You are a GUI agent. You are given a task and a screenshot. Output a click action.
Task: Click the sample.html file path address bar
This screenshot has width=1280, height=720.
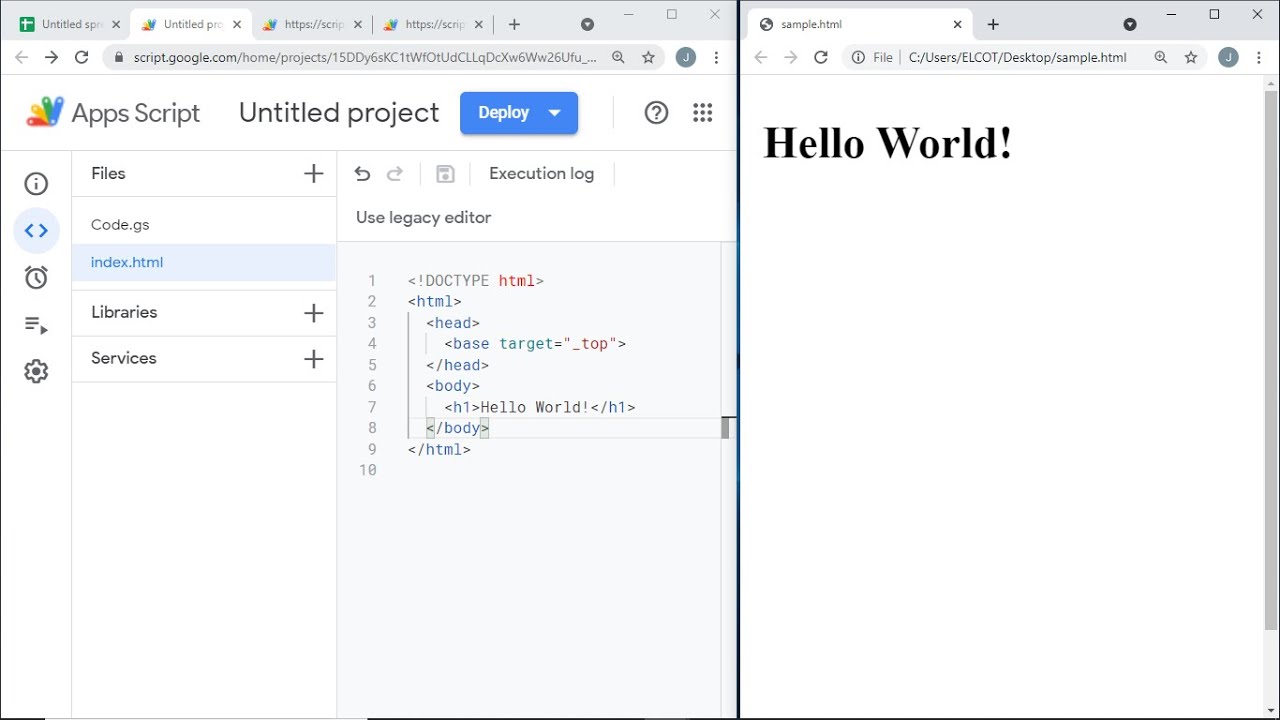pos(1017,58)
